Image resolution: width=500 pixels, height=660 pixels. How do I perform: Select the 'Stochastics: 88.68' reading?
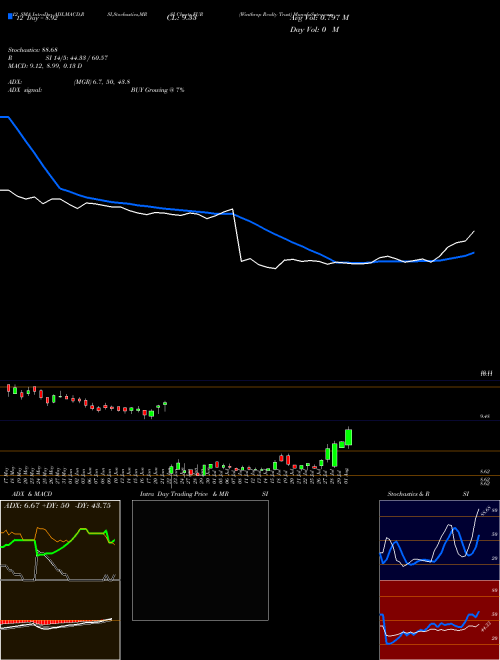pos(33,50)
